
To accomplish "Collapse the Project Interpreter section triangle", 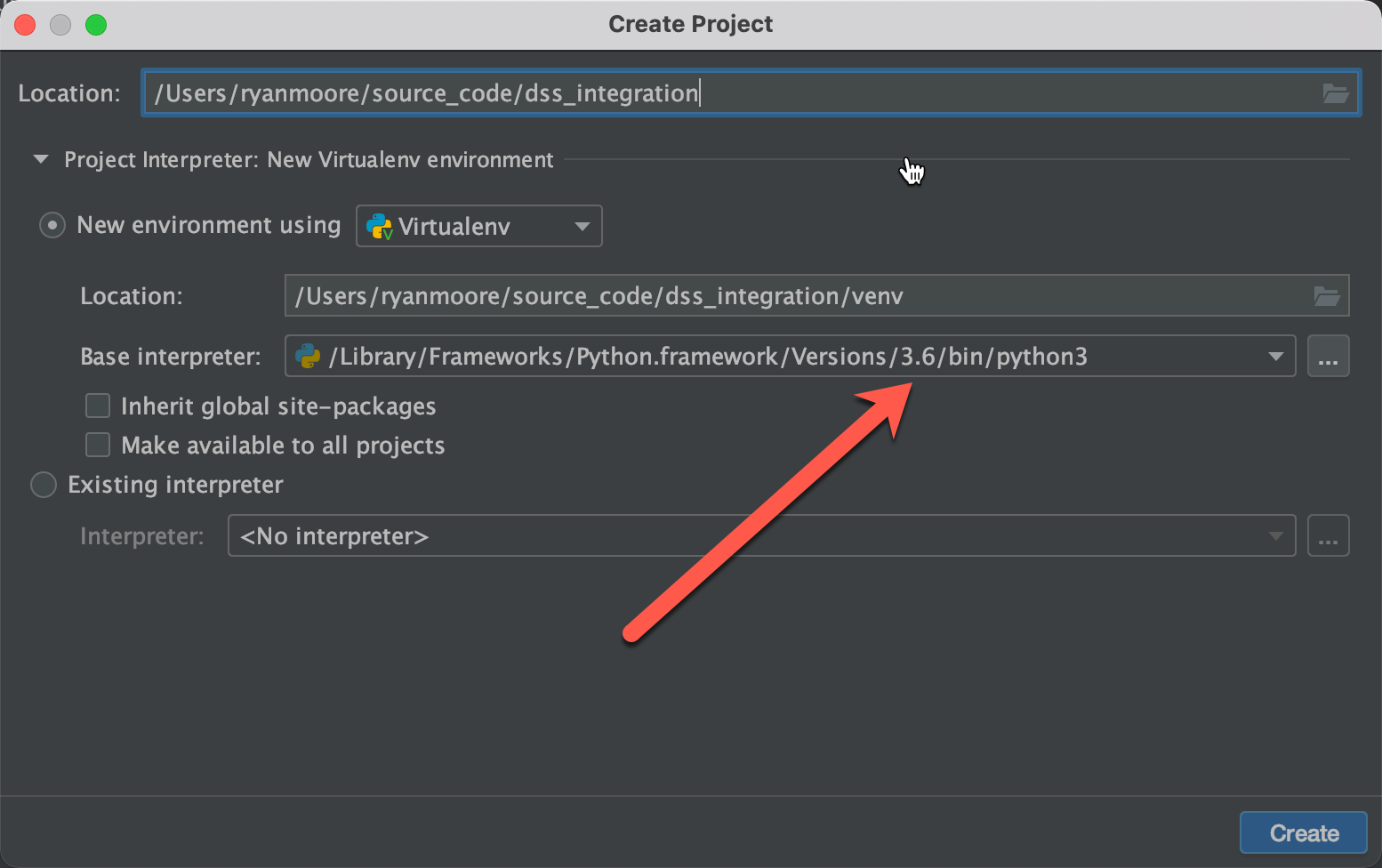I will click(41, 160).
